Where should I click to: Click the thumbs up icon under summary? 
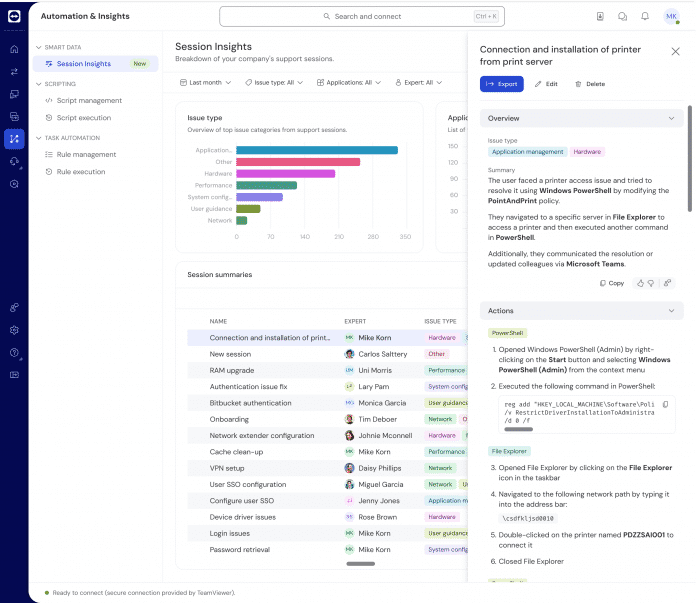[x=638, y=283]
